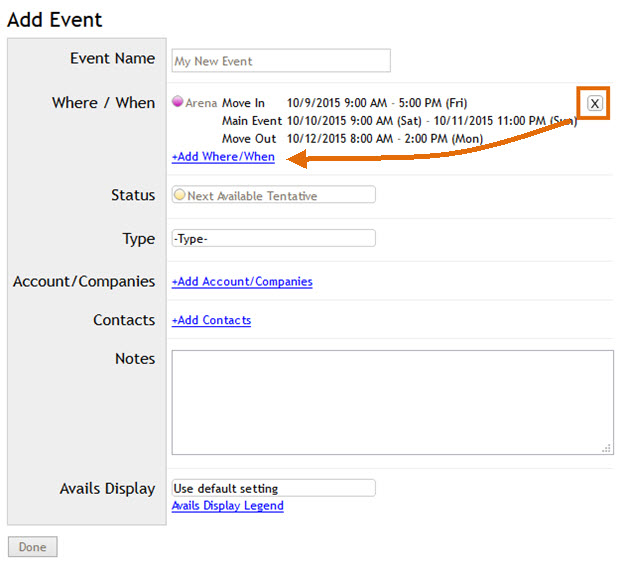625x574 pixels.
Task: Focus the Notes text area
Action: (393, 402)
